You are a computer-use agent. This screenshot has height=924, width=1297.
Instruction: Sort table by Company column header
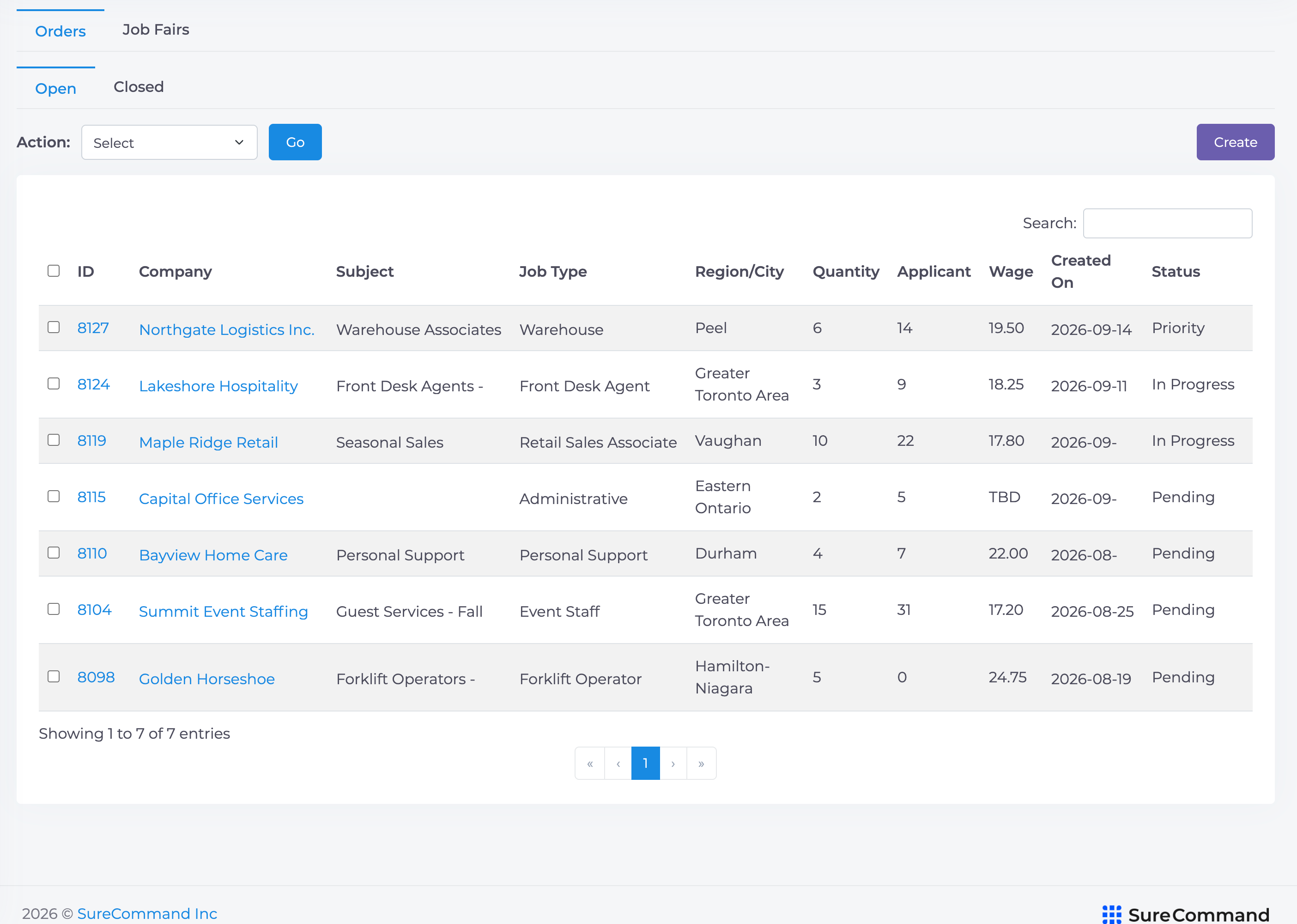[175, 271]
